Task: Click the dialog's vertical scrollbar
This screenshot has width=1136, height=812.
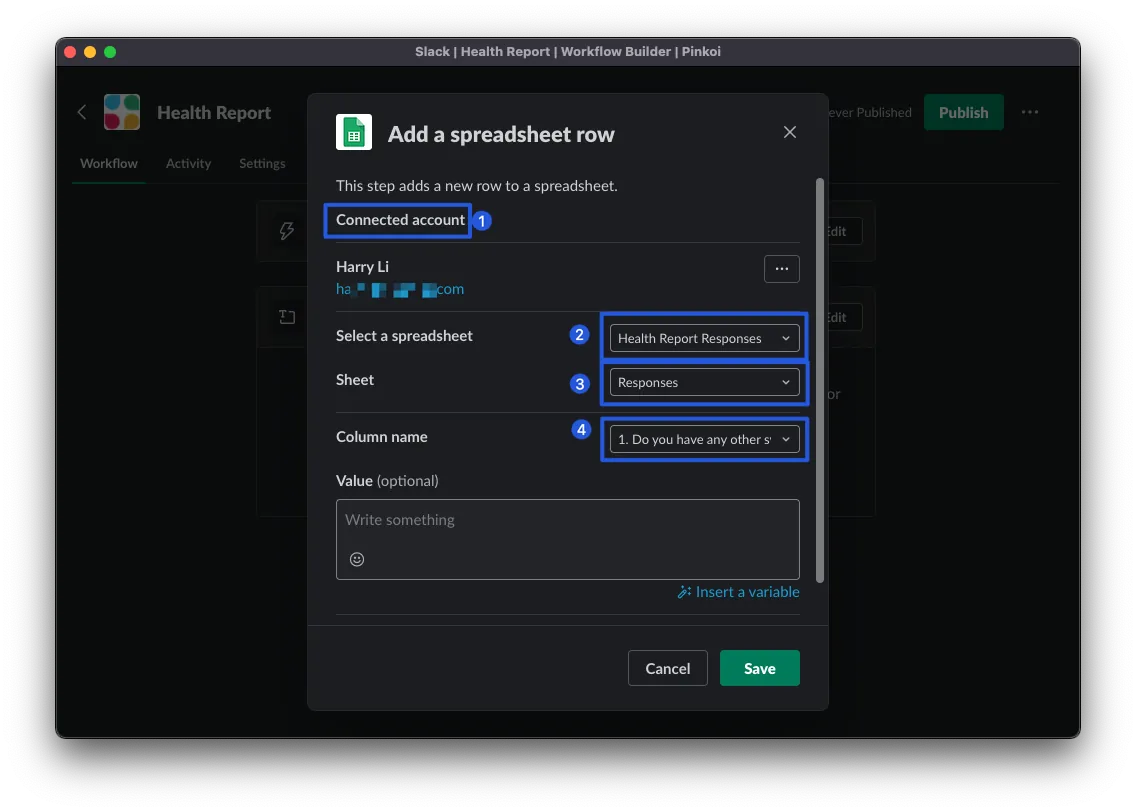Action: point(820,380)
